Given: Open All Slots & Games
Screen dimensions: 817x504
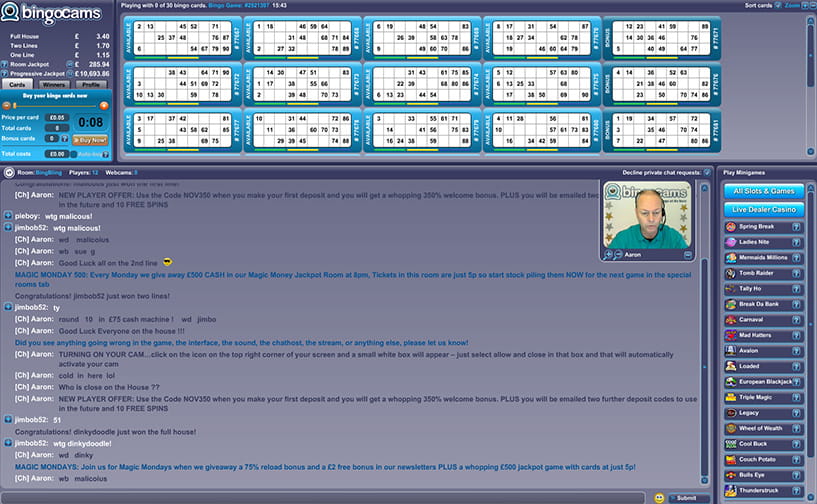Looking at the screenshot, I should coord(764,191).
